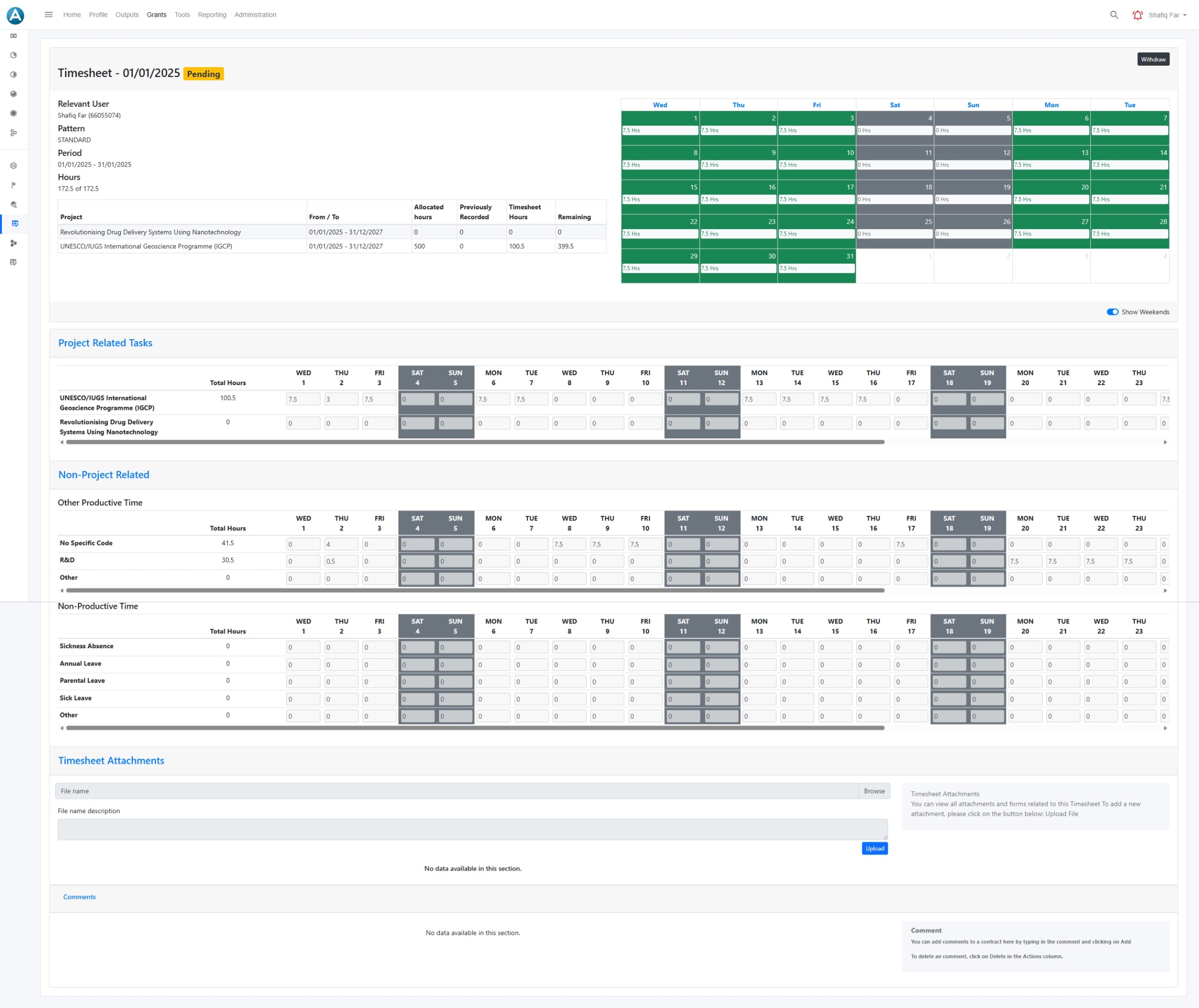Open the search magnifier icon
Viewport: 1199px width, 1008px height.
pyautogui.click(x=1114, y=15)
